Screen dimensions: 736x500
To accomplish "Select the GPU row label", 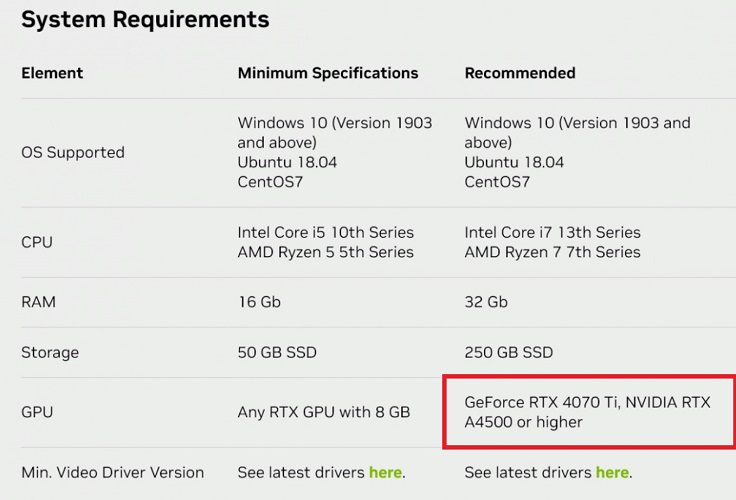I will tap(37, 412).
